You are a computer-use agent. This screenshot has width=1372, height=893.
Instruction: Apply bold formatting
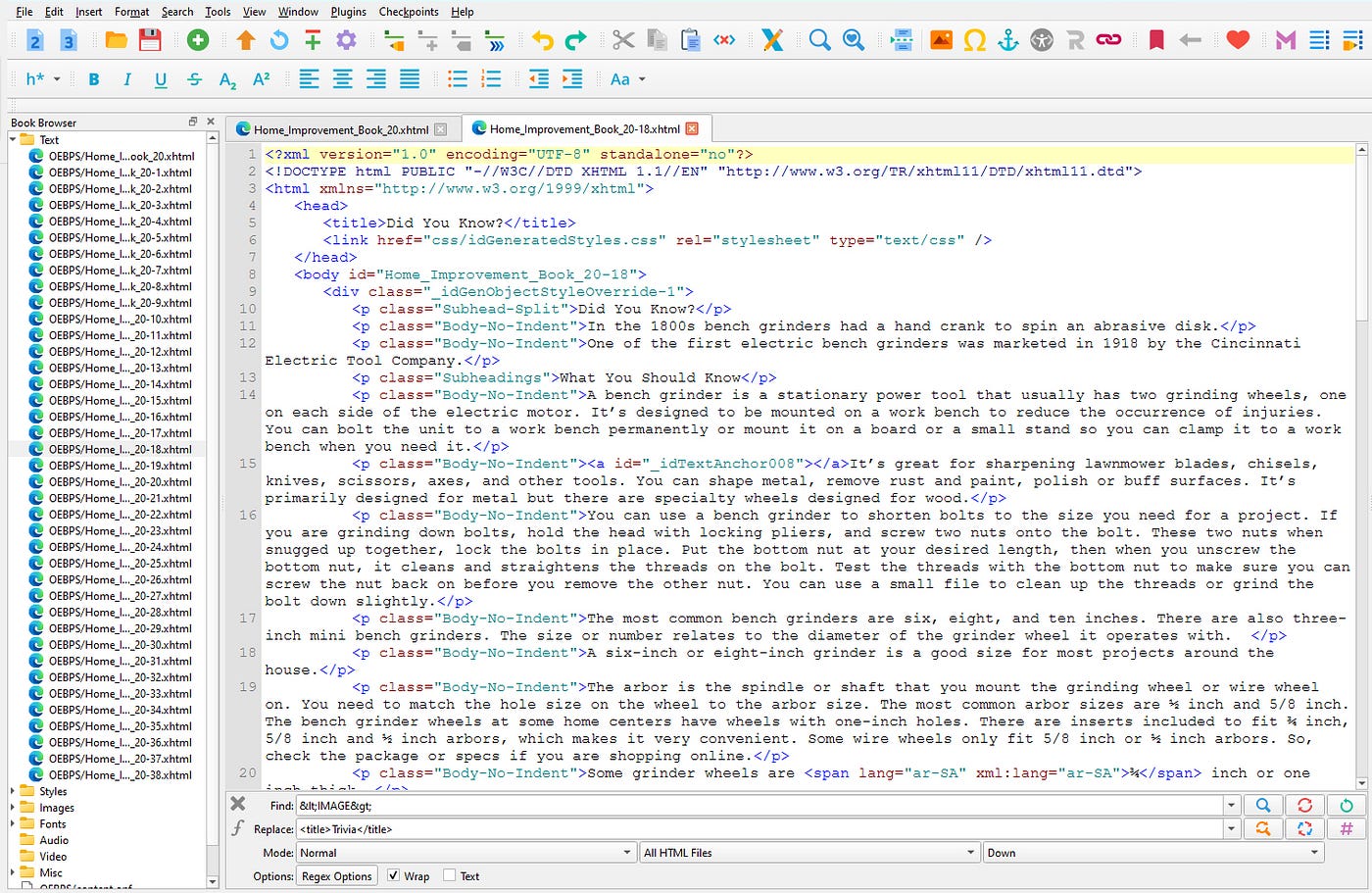tap(94, 79)
